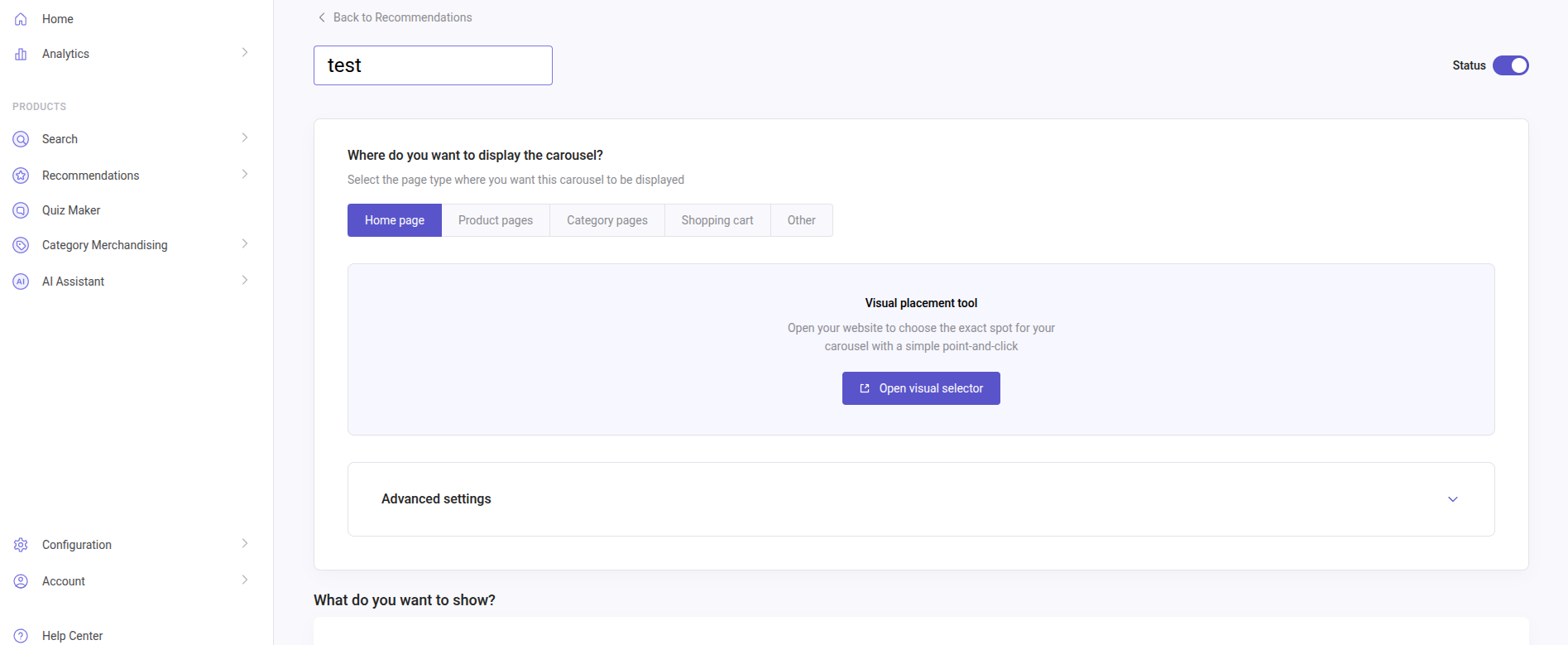This screenshot has width=1568, height=645.
Task: Expand the Configuration chevron
Action: point(245,543)
